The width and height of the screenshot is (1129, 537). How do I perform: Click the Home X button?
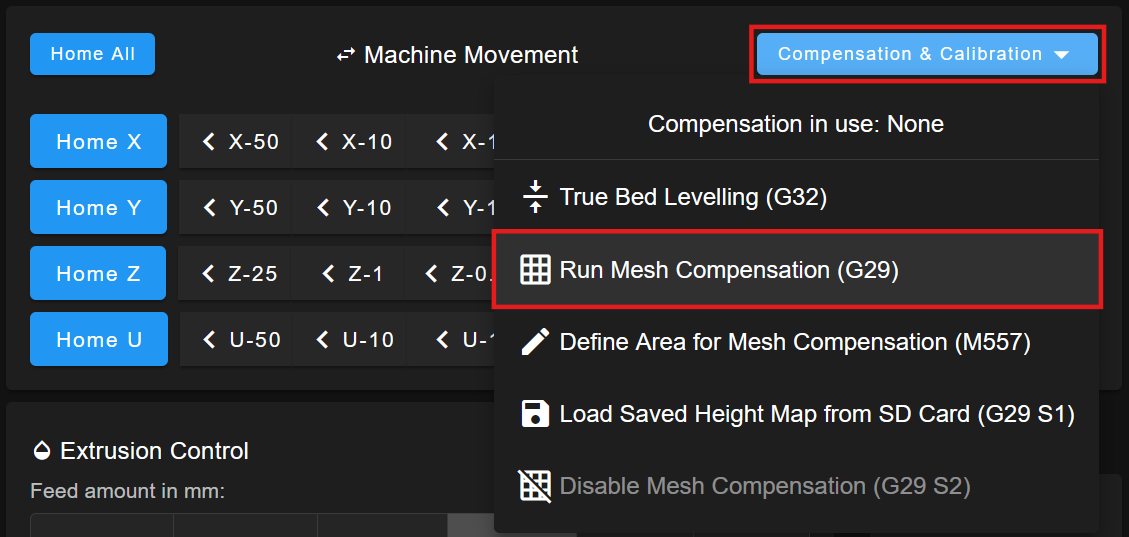click(99, 141)
